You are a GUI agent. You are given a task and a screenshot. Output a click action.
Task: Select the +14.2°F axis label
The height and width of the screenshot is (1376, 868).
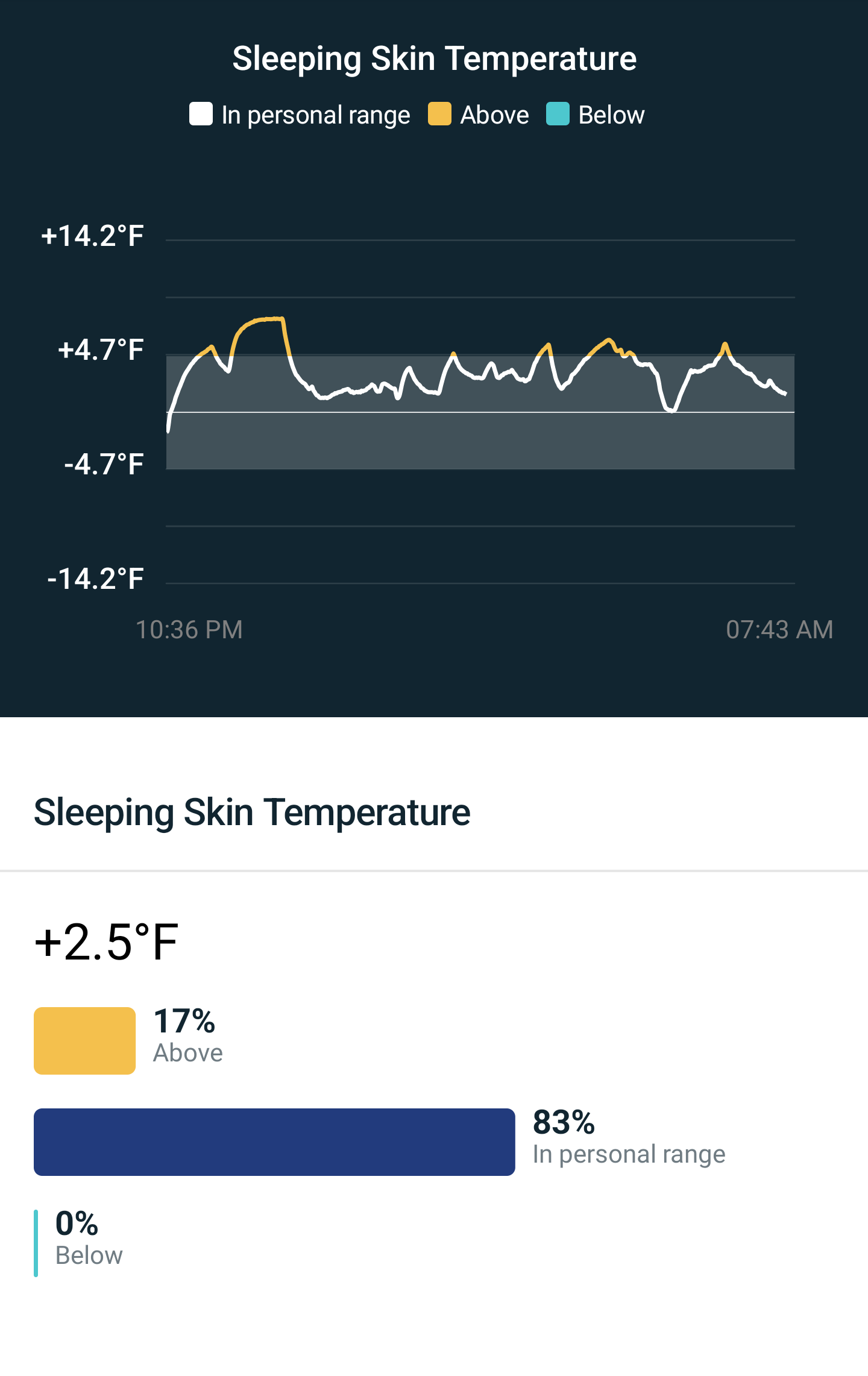(x=92, y=236)
